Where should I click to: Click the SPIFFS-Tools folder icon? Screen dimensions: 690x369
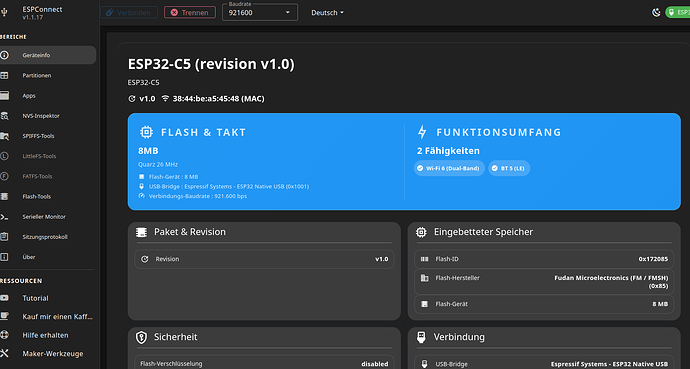(4, 136)
